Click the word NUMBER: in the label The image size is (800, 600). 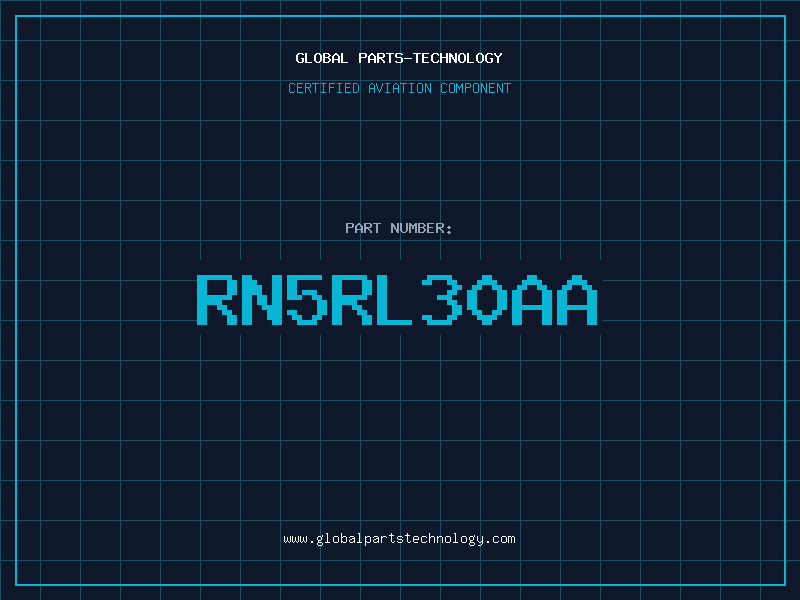422,228
